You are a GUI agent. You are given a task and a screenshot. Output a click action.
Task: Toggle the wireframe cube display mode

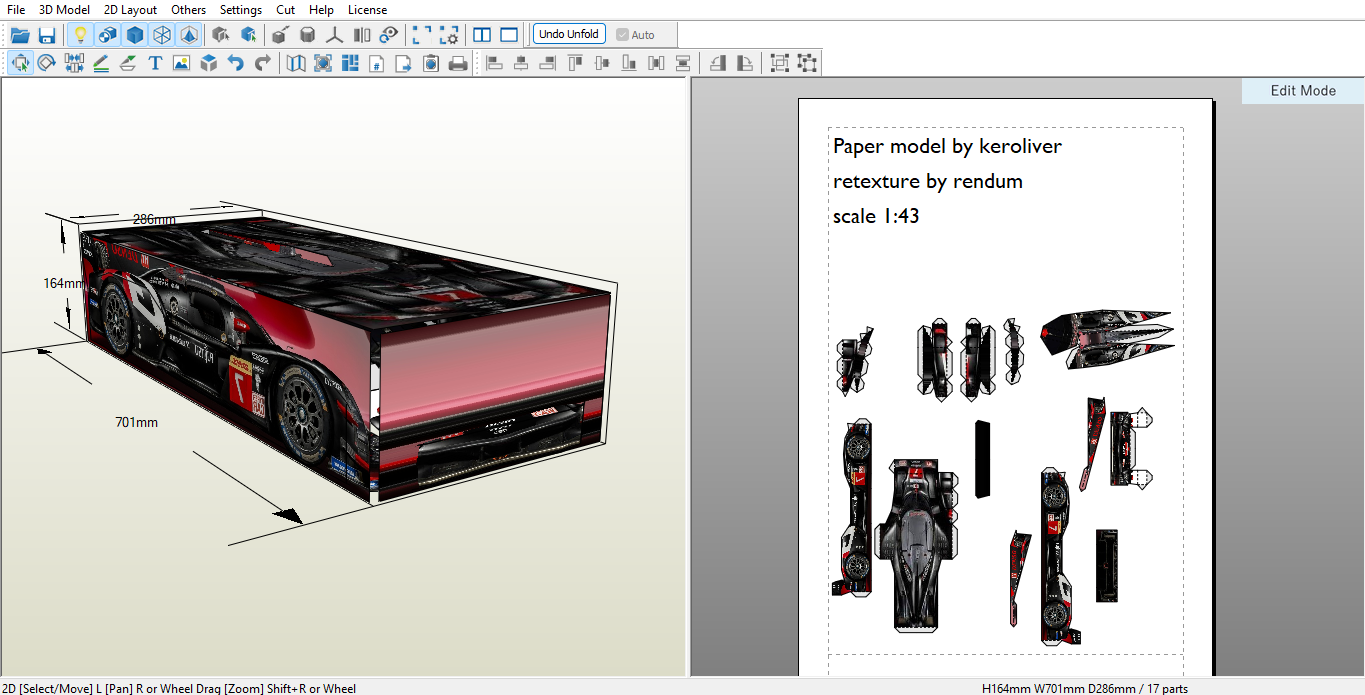pos(161,35)
